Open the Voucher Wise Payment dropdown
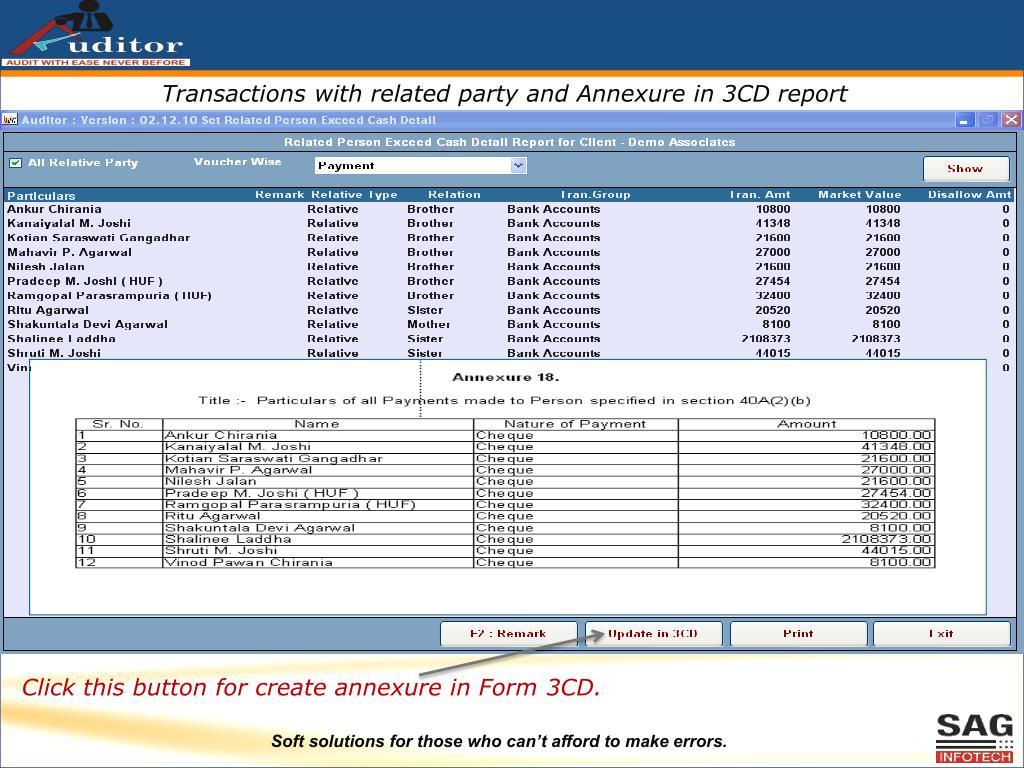Screen dimensions: 1024x768 coord(519,165)
